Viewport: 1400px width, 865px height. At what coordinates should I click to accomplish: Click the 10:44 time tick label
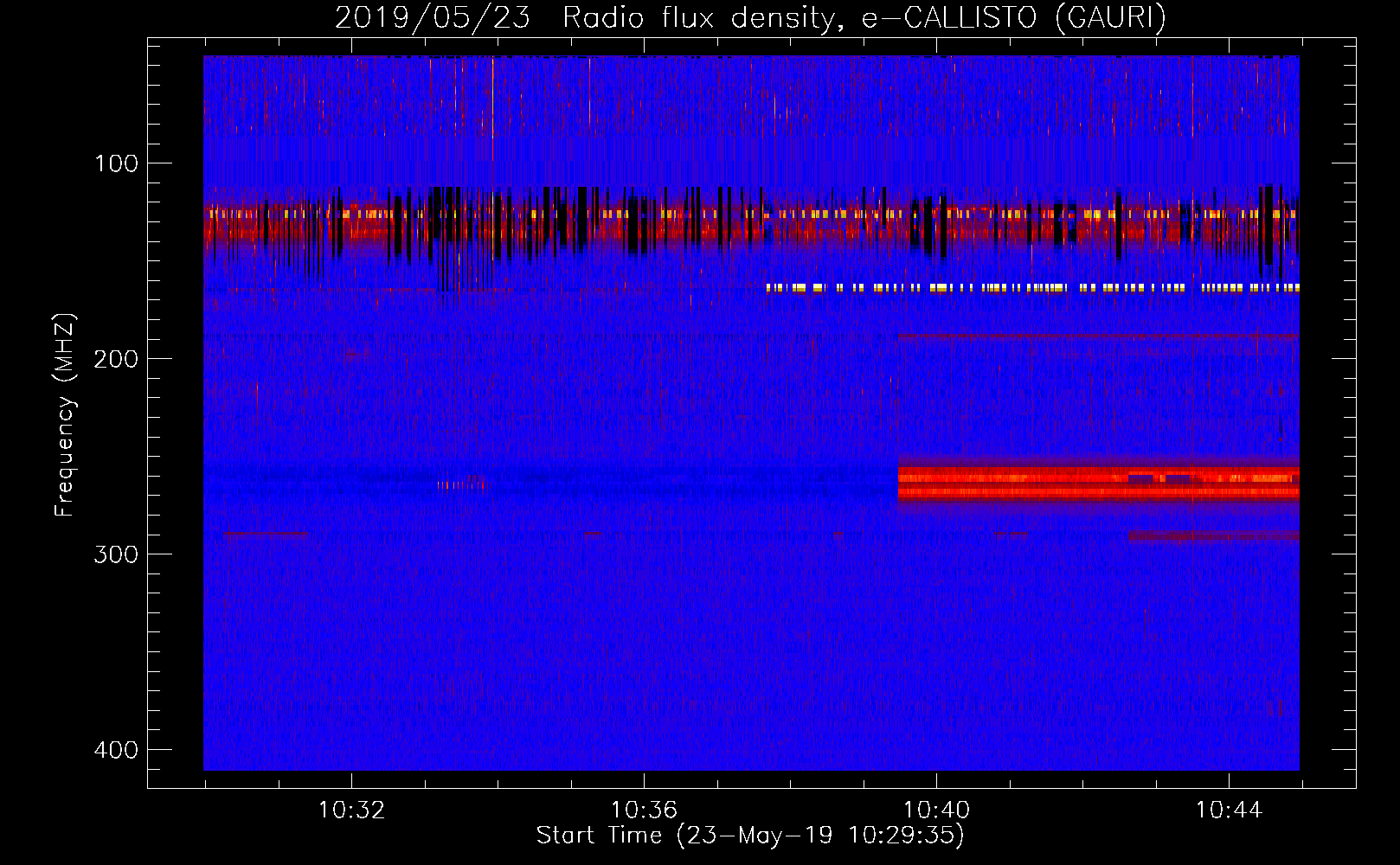coord(1229,811)
